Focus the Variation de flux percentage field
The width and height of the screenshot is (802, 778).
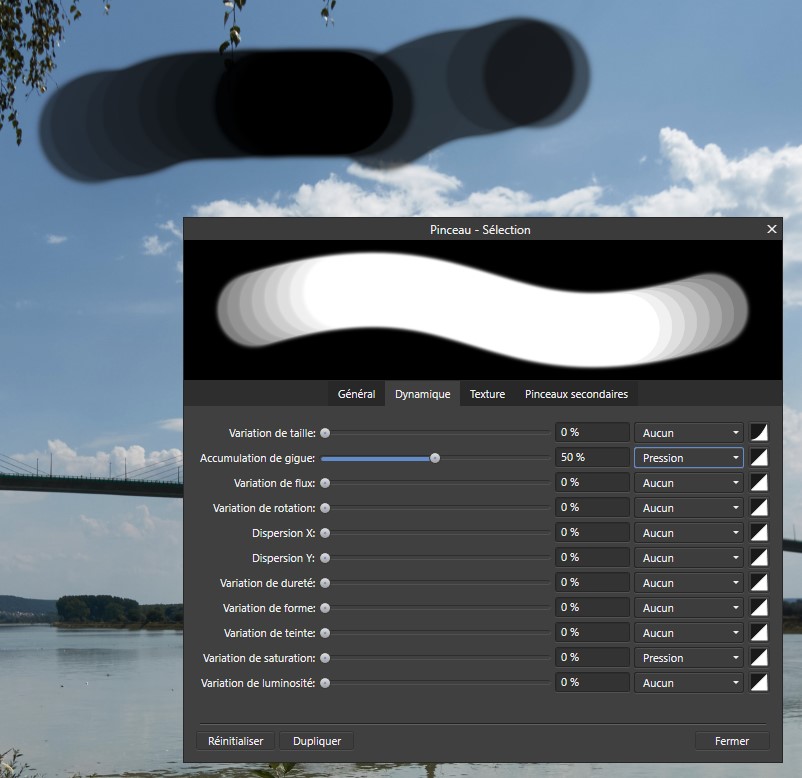(x=592, y=482)
